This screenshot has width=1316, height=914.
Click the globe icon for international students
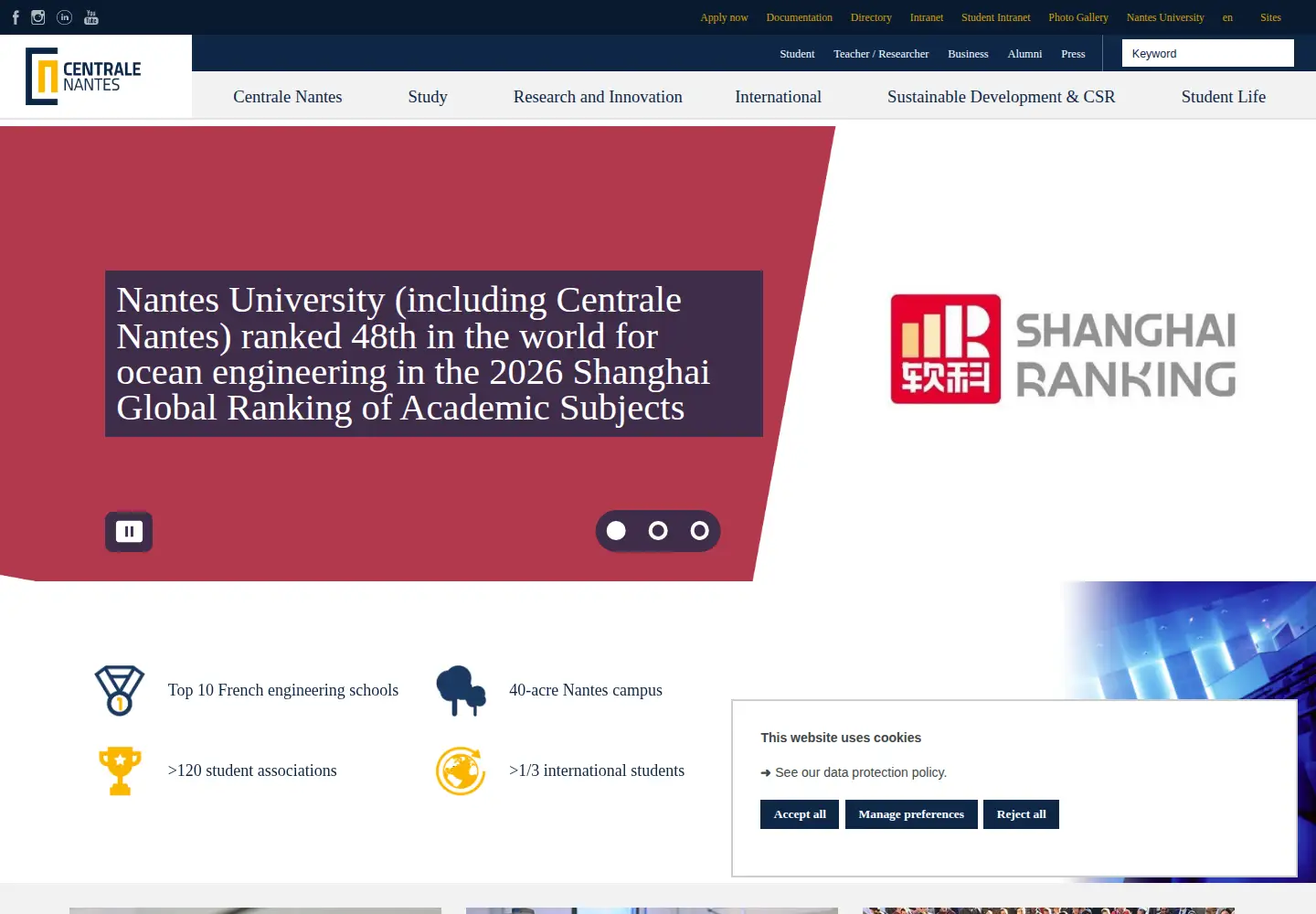pos(461,771)
